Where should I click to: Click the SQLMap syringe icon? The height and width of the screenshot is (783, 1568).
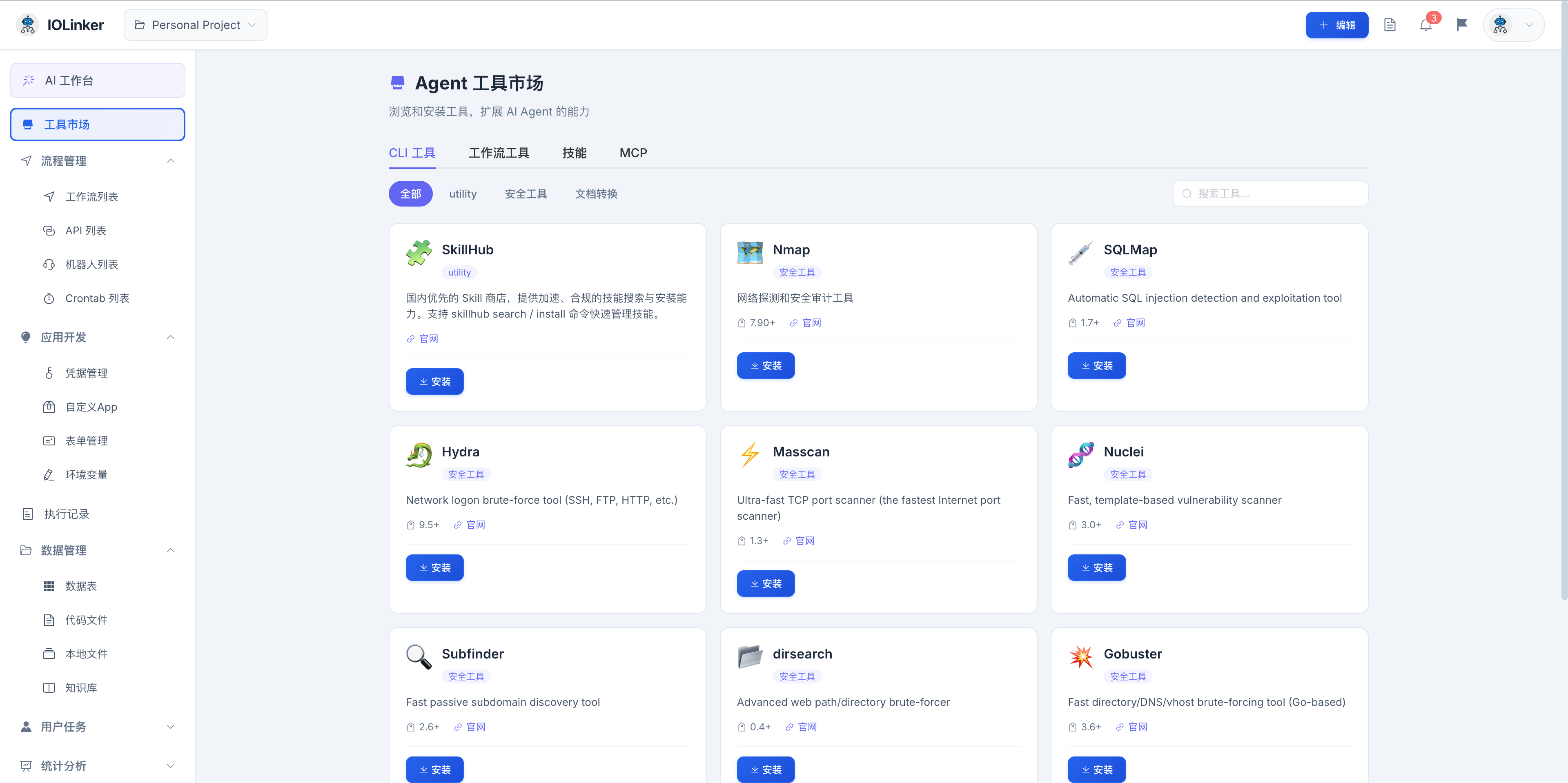pyautogui.click(x=1080, y=252)
